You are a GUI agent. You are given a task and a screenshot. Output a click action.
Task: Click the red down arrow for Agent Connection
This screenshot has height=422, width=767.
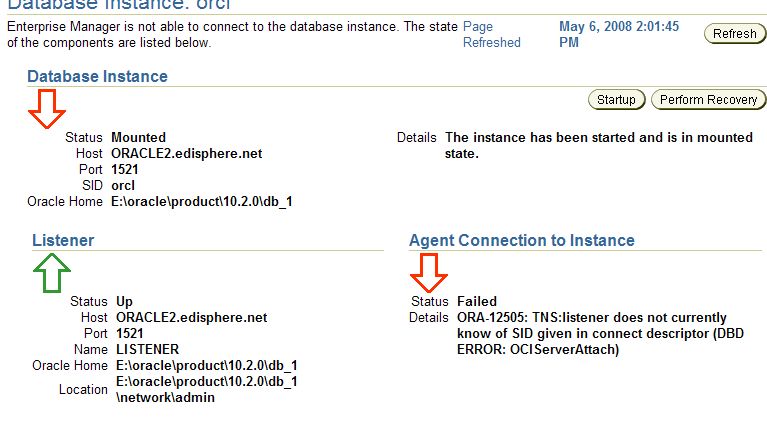429,272
